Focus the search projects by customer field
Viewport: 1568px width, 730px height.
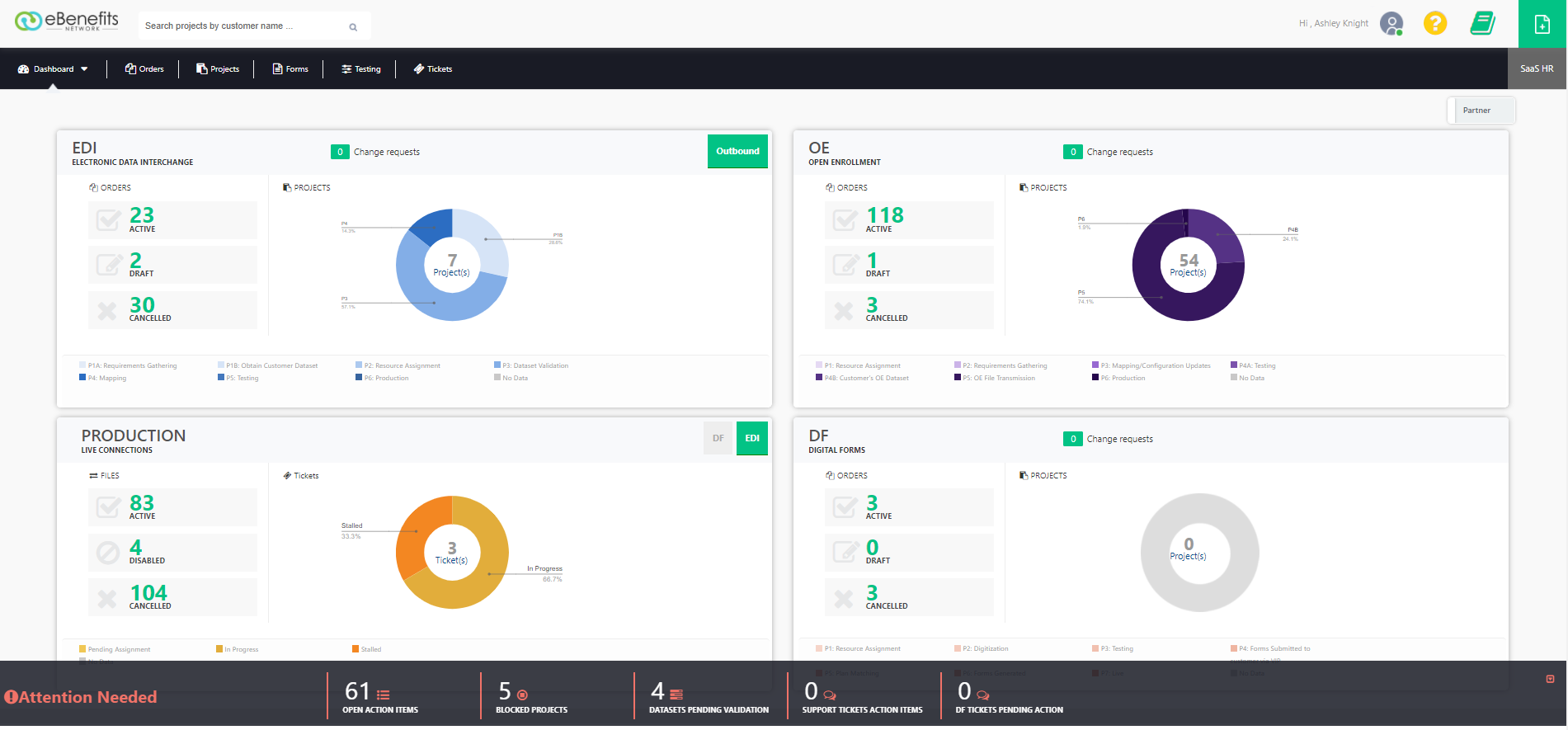coord(243,26)
